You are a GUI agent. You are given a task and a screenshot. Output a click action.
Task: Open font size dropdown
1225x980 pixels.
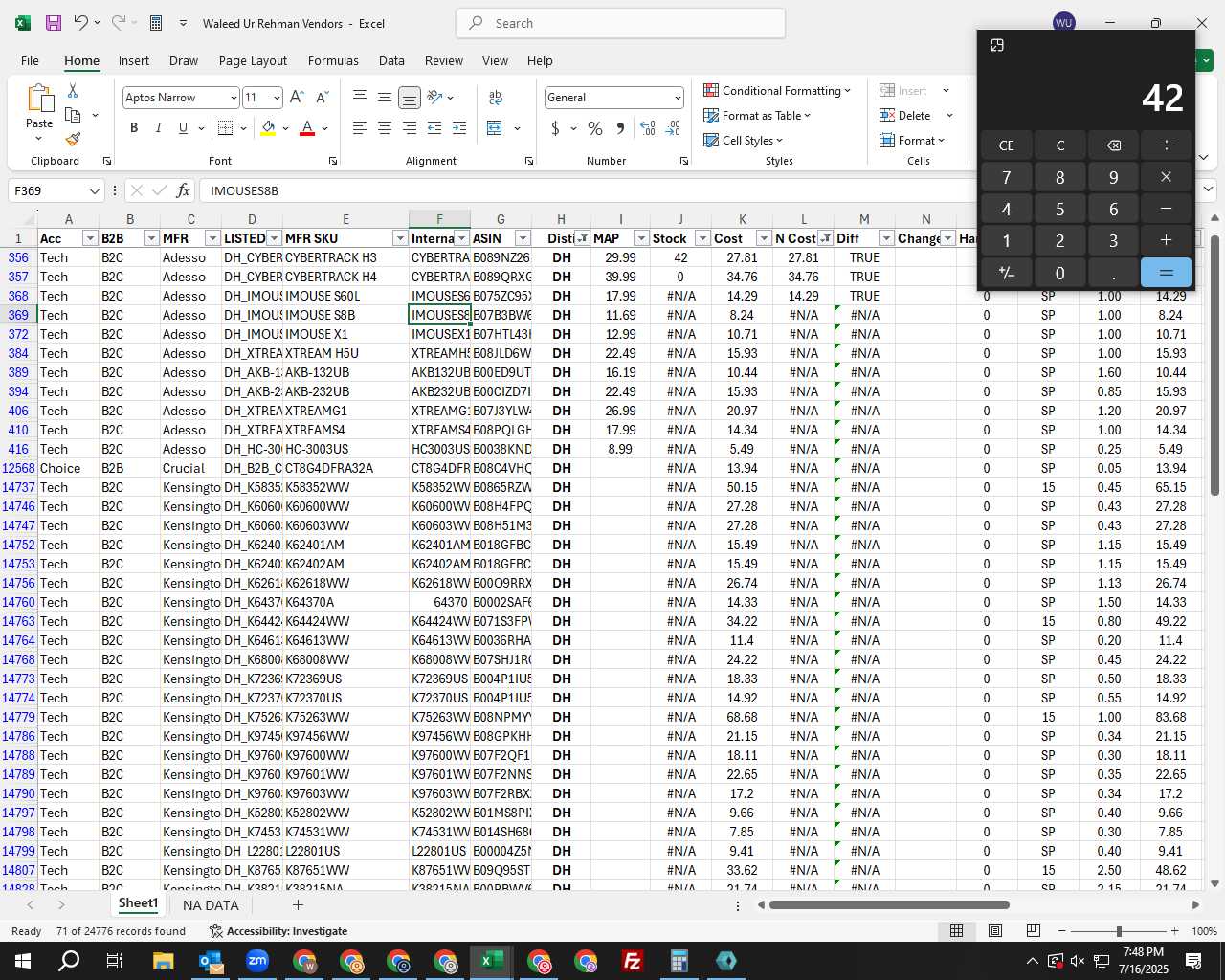[277, 98]
